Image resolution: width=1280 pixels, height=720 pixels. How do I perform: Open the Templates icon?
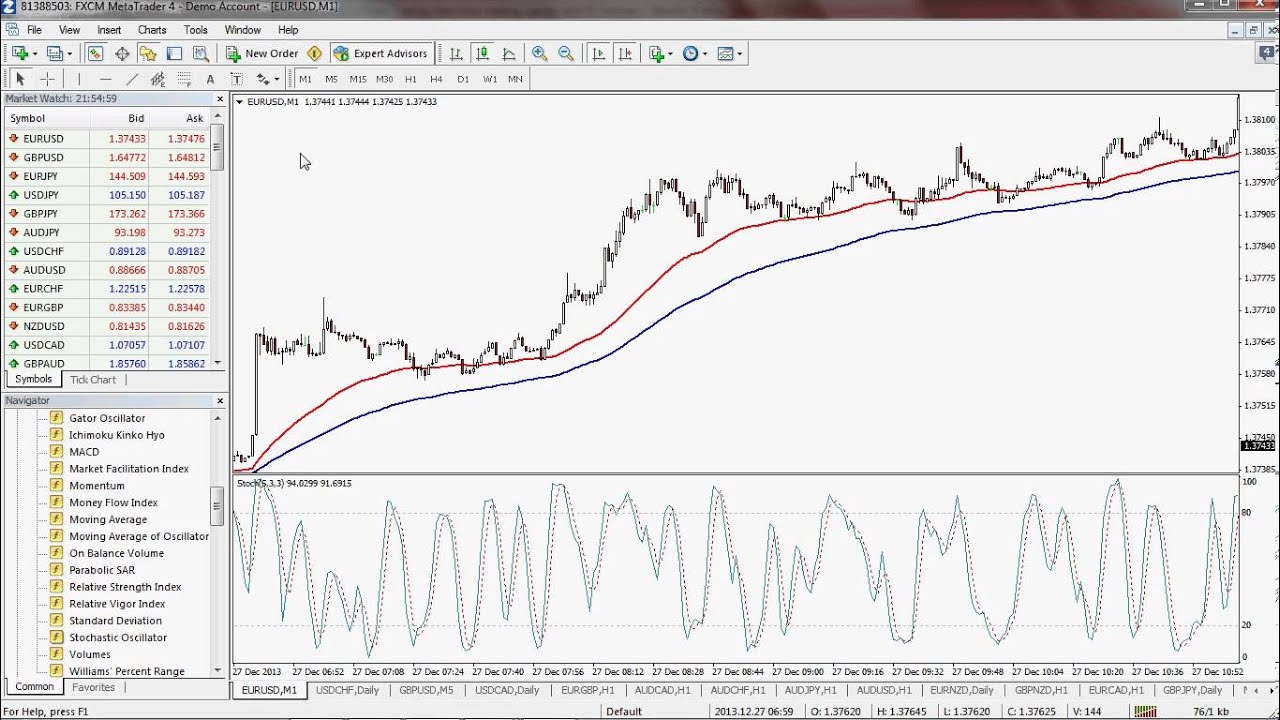[x=726, y=54]
